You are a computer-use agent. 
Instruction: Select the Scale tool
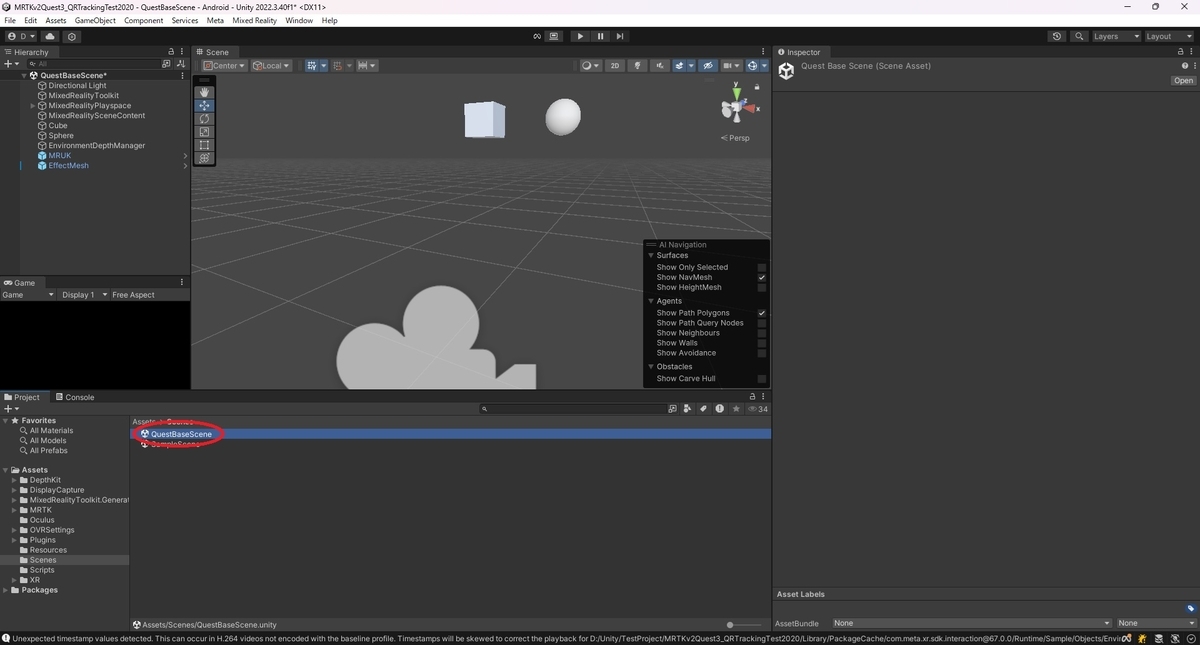pos(204,131)
